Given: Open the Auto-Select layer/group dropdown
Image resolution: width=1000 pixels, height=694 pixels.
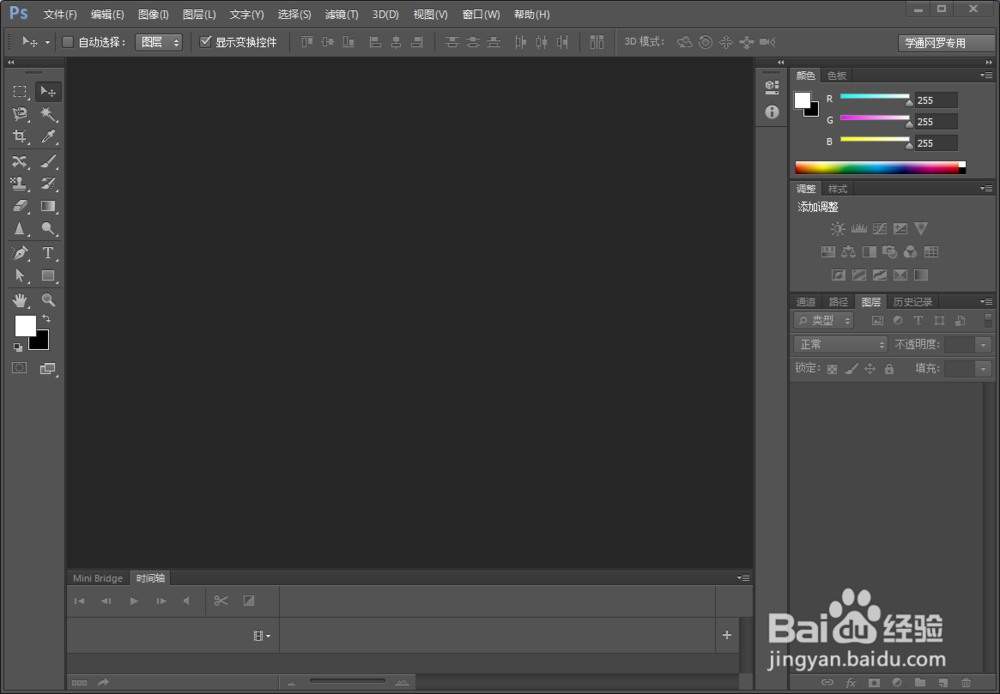Looking at the screenshot, I should 159,42.
